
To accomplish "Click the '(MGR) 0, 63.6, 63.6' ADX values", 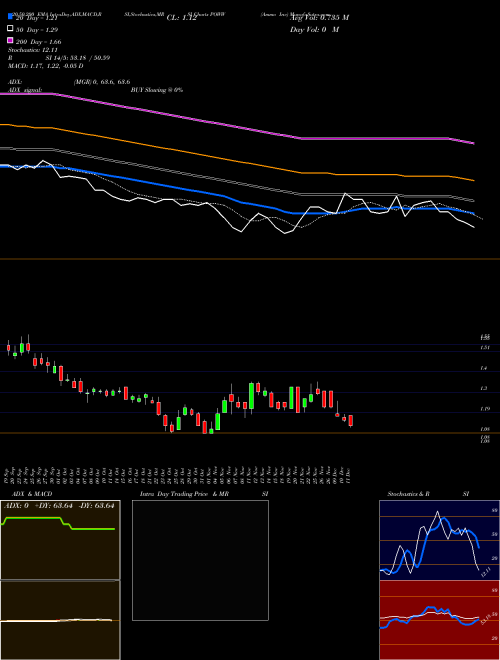I will (102, 82).
